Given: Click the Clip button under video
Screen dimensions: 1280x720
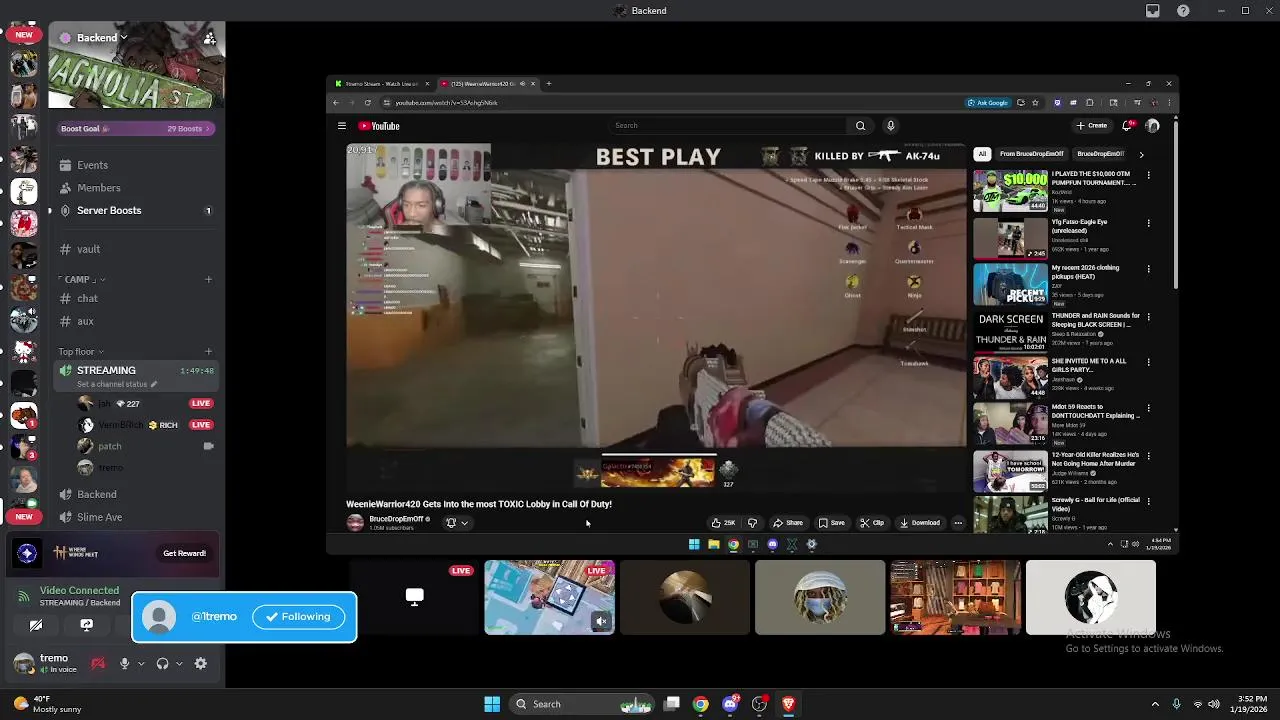Looking at the screenshot, I should coord(872,523).
